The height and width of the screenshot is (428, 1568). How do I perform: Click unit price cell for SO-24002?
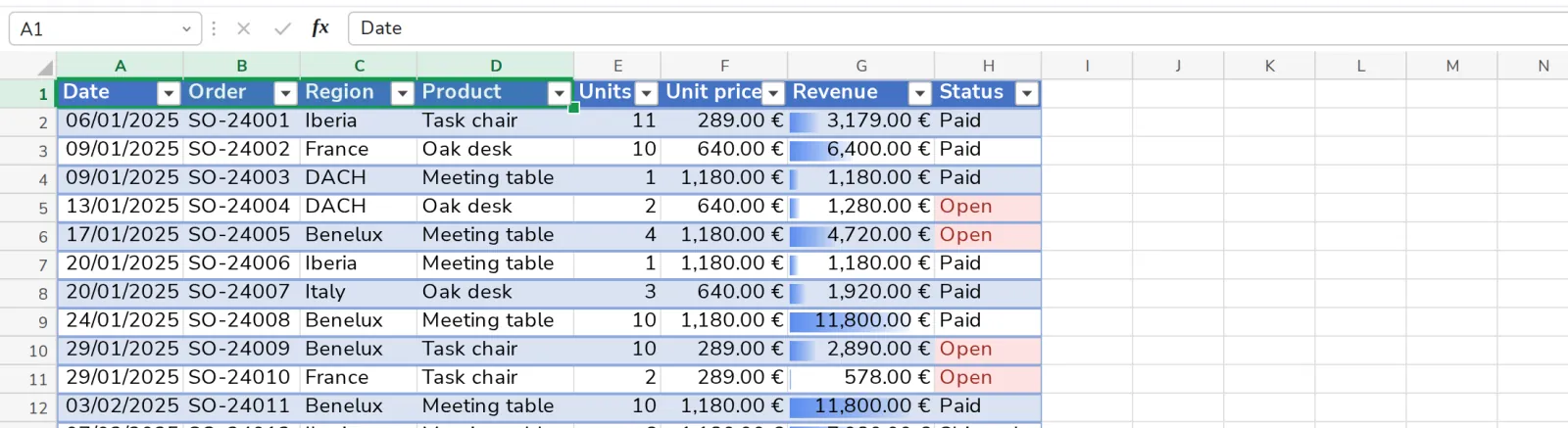724,149
